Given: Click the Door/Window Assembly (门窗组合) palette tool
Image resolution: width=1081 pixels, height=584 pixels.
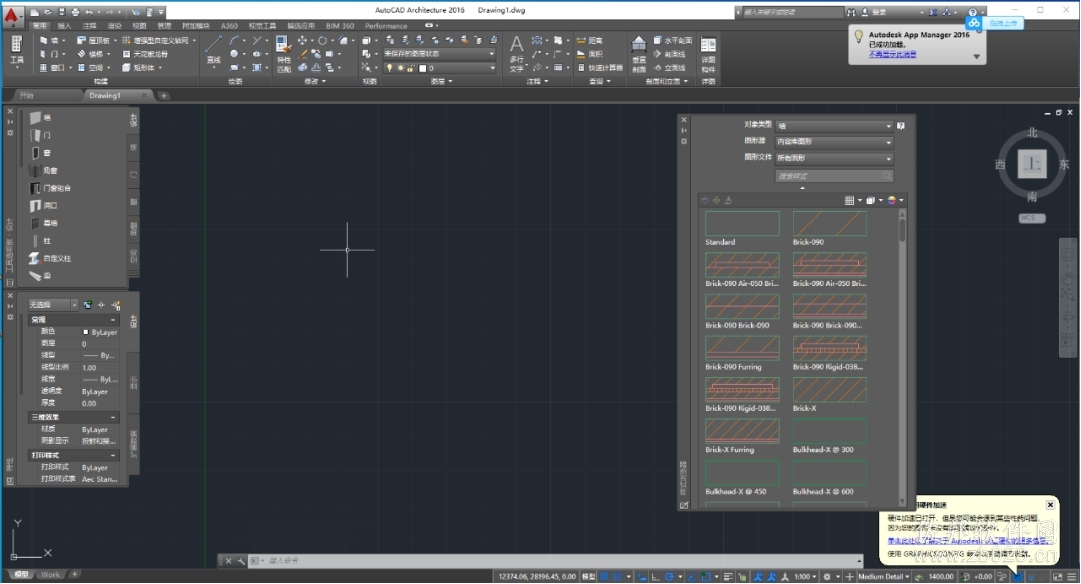Looking at the screenshot, I should click(x=50, y=188).
